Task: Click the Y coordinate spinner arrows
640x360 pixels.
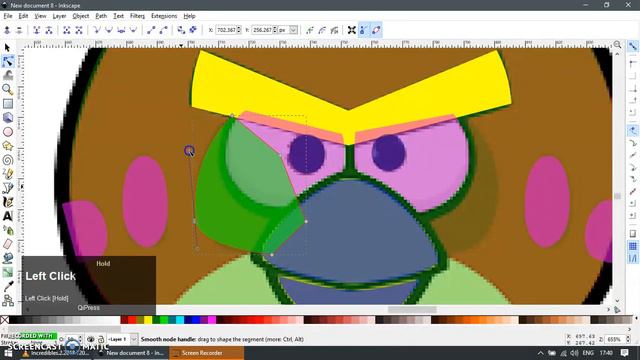Action: coord(275,30)
